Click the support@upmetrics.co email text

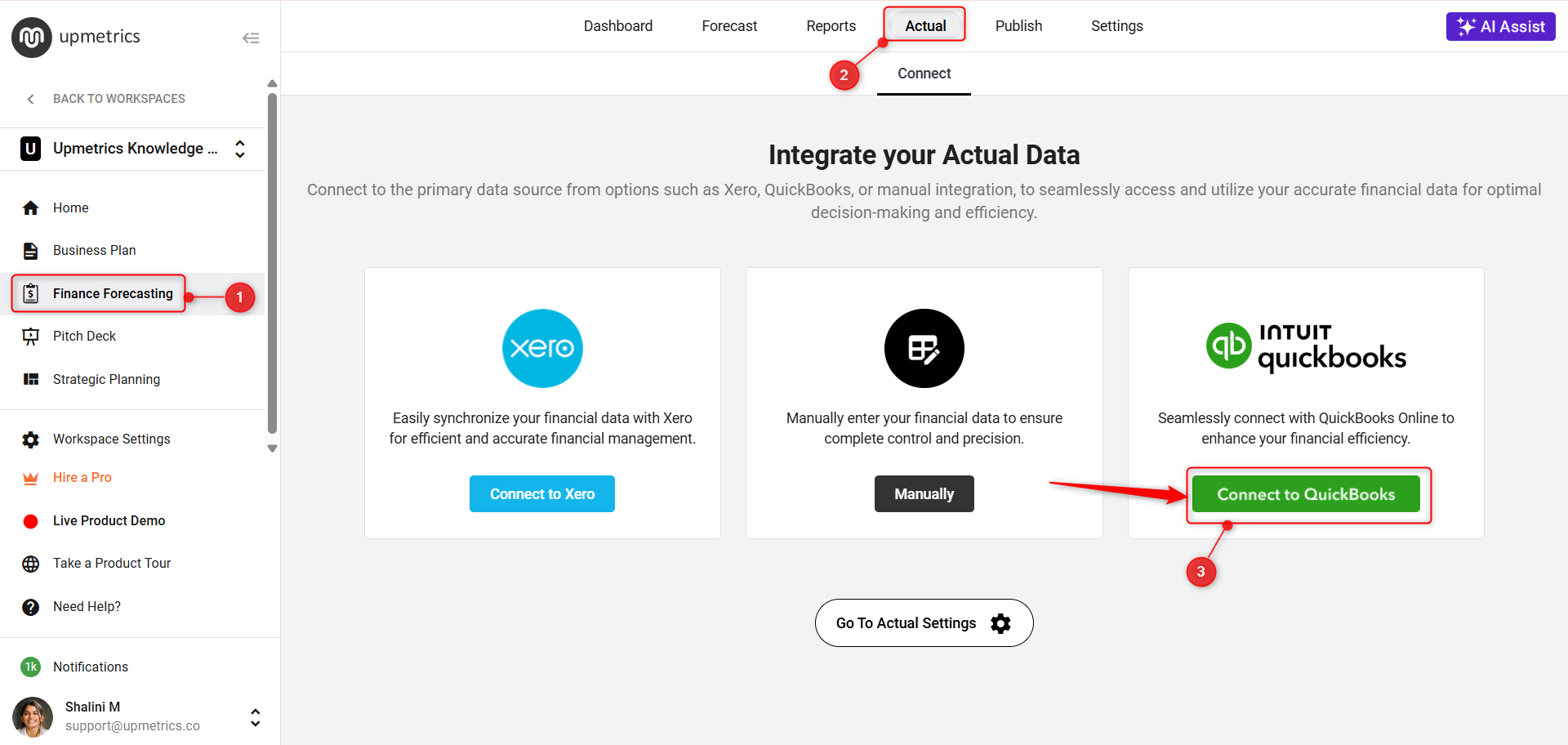pos(132,726)
